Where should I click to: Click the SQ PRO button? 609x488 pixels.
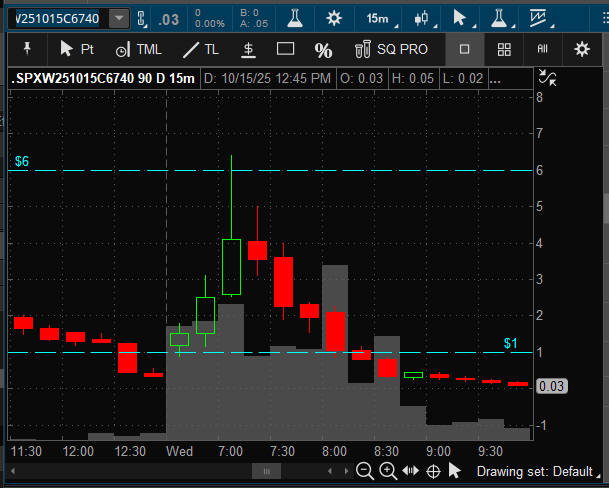(392, 49)
